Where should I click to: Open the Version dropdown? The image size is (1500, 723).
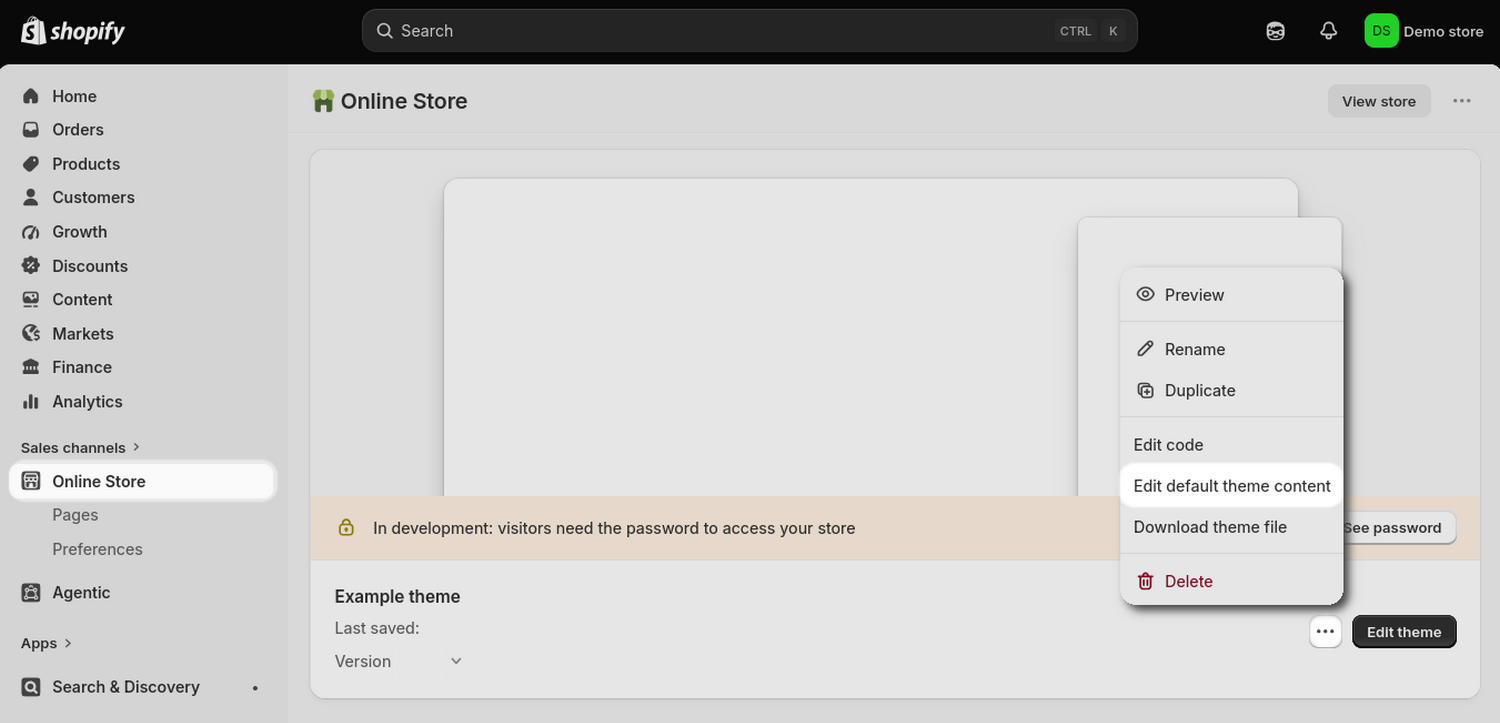(399, 661)
